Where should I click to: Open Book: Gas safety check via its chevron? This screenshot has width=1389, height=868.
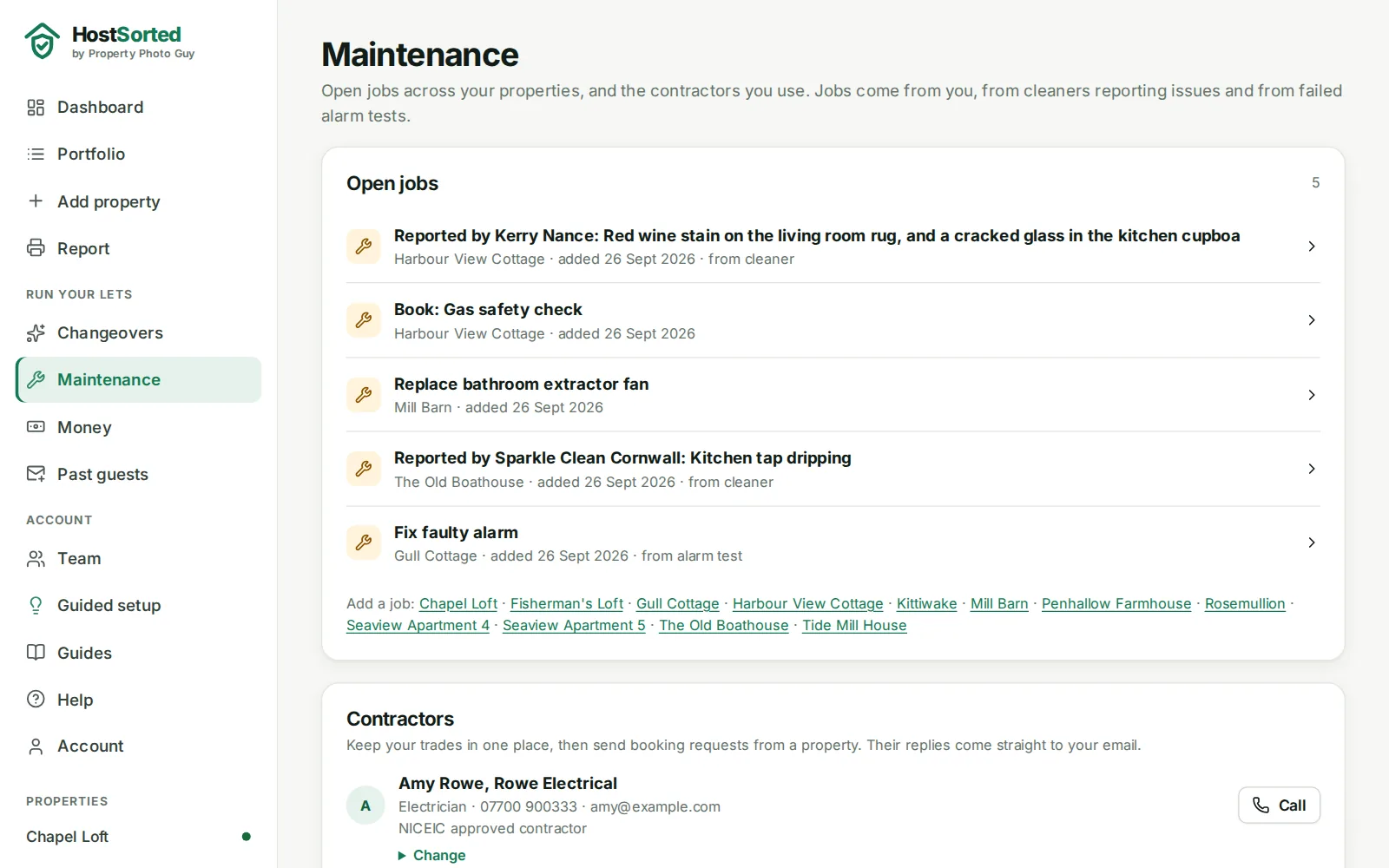pyautogui.click(x=1311, y=320)
